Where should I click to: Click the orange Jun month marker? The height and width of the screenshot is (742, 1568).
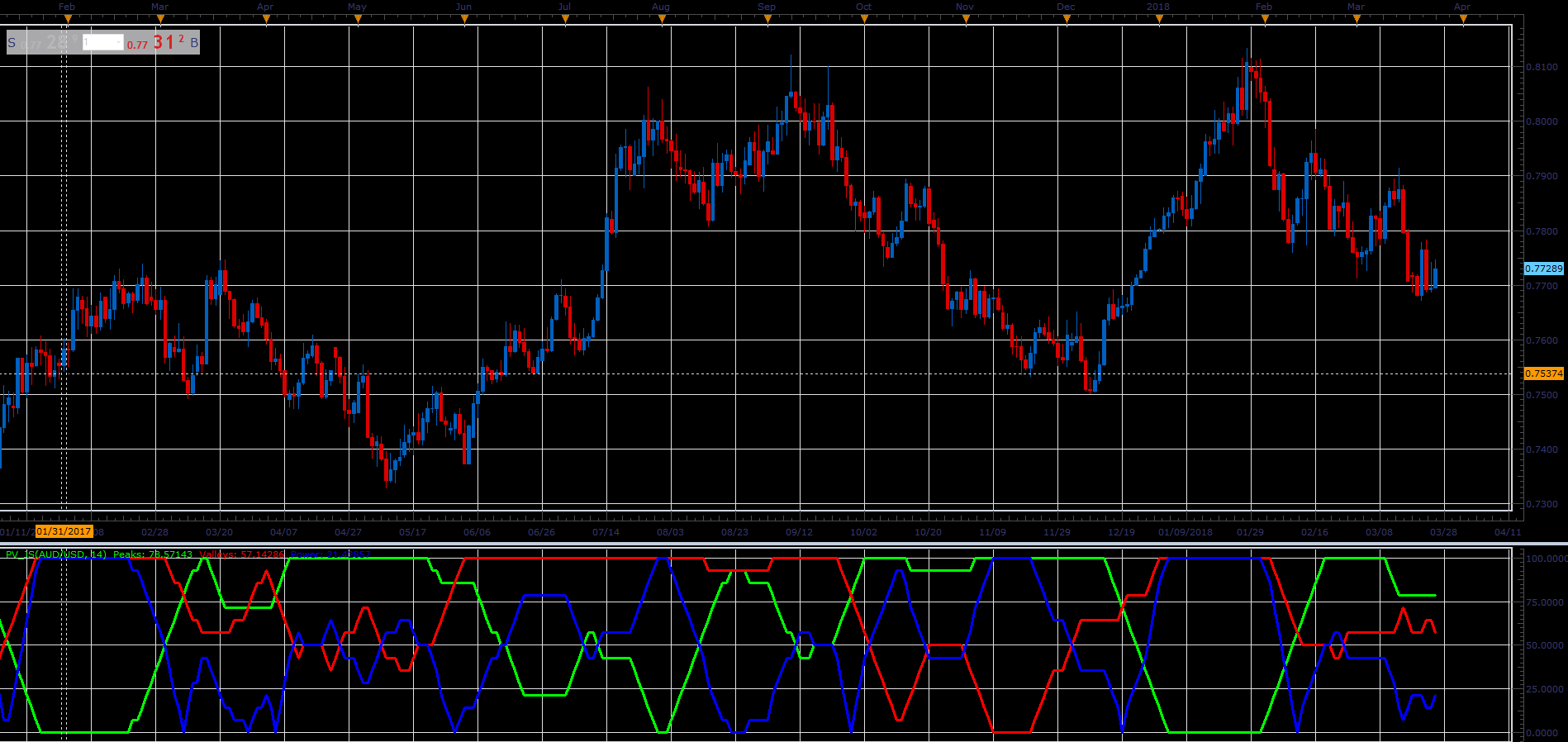click(x=464, y=19)
